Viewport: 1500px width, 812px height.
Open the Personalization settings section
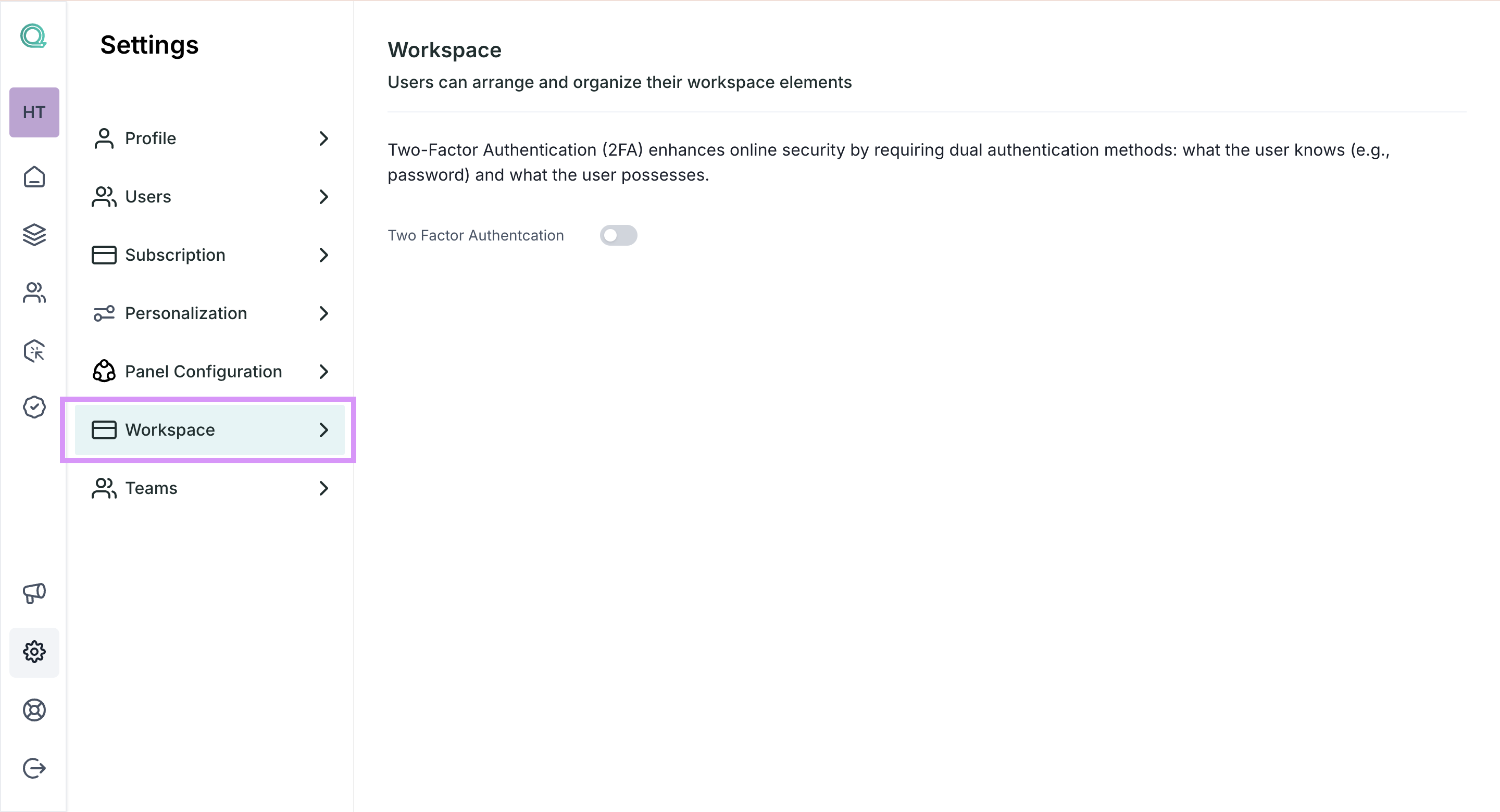point(209,313)
